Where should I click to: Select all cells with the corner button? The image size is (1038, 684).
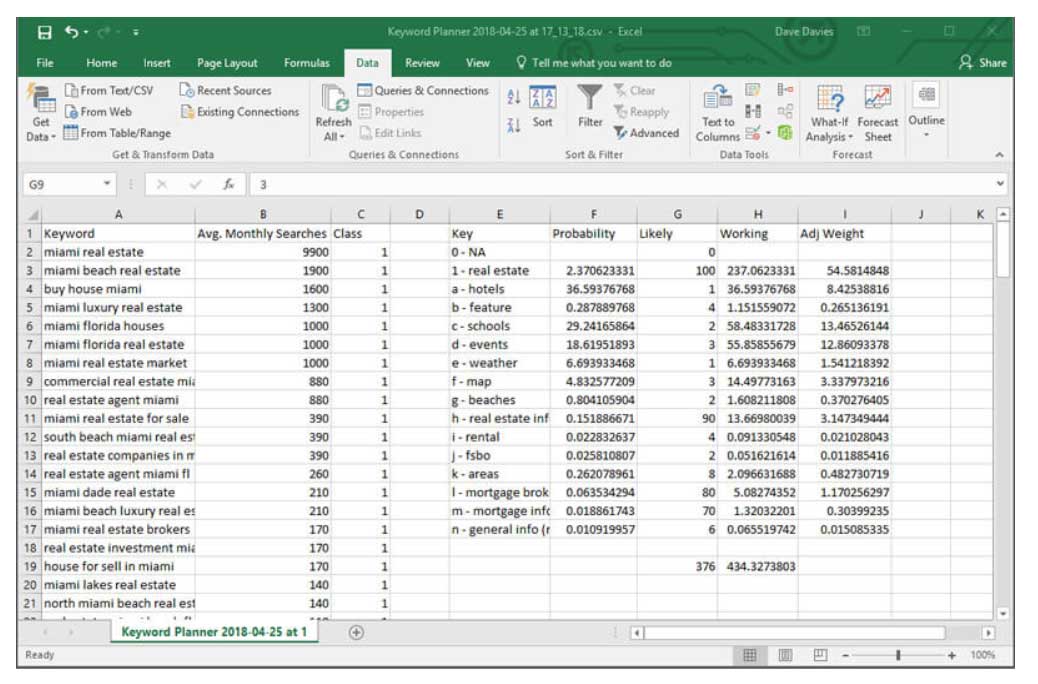pos(32,215)
